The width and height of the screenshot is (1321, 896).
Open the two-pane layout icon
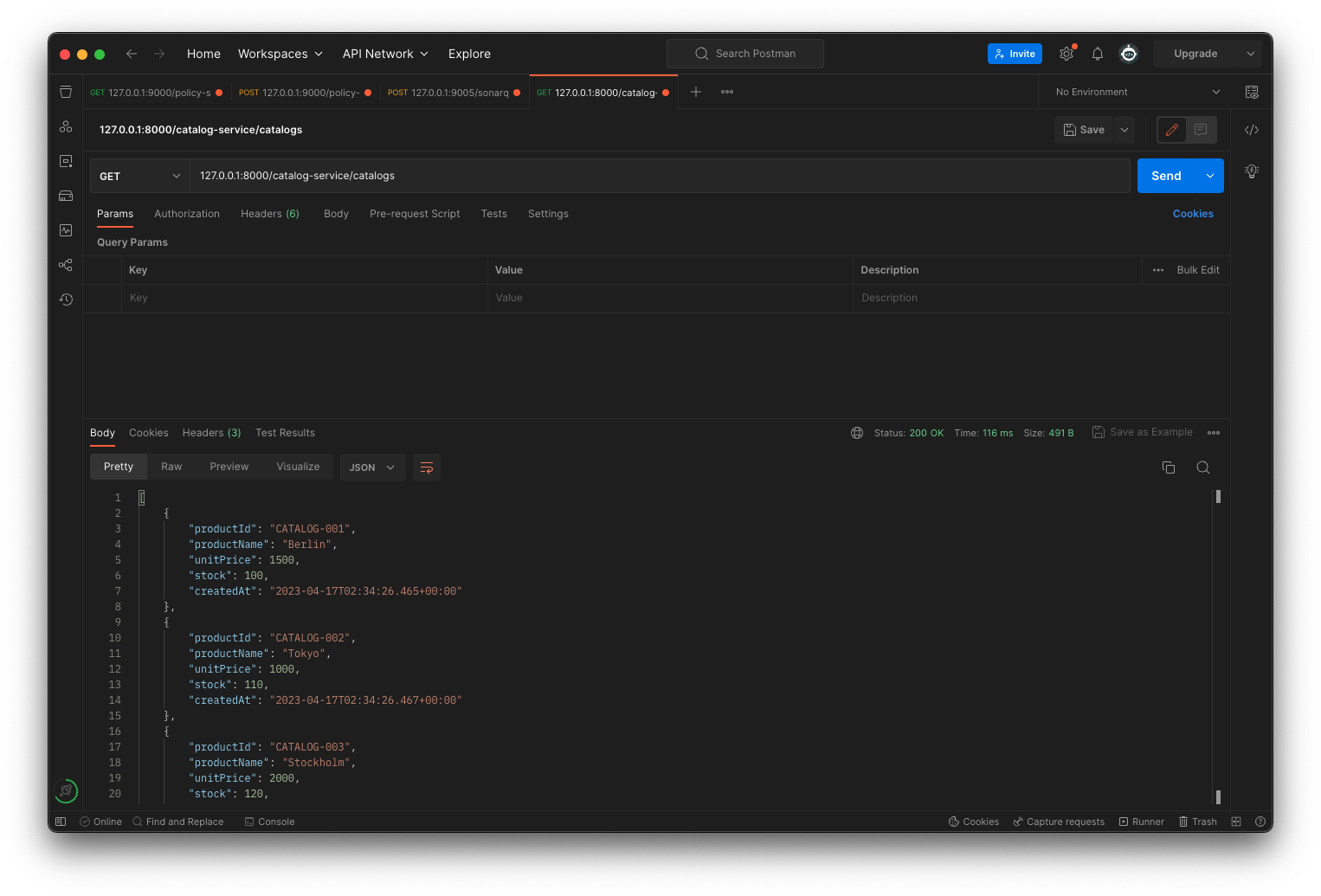coord(1236,822)
